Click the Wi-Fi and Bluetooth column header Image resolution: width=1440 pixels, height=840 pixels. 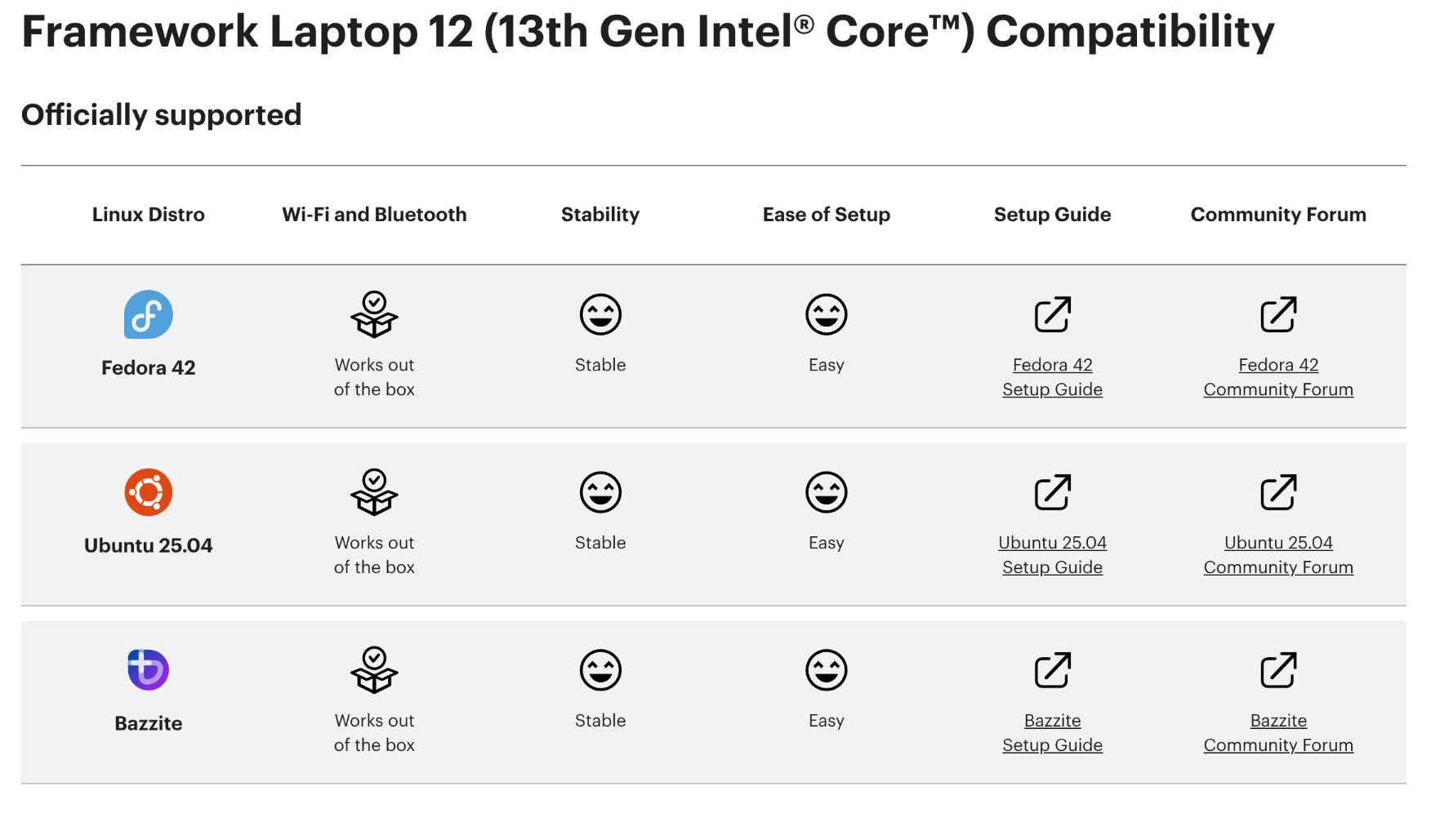pyautogui.click(x=374, y=215)
